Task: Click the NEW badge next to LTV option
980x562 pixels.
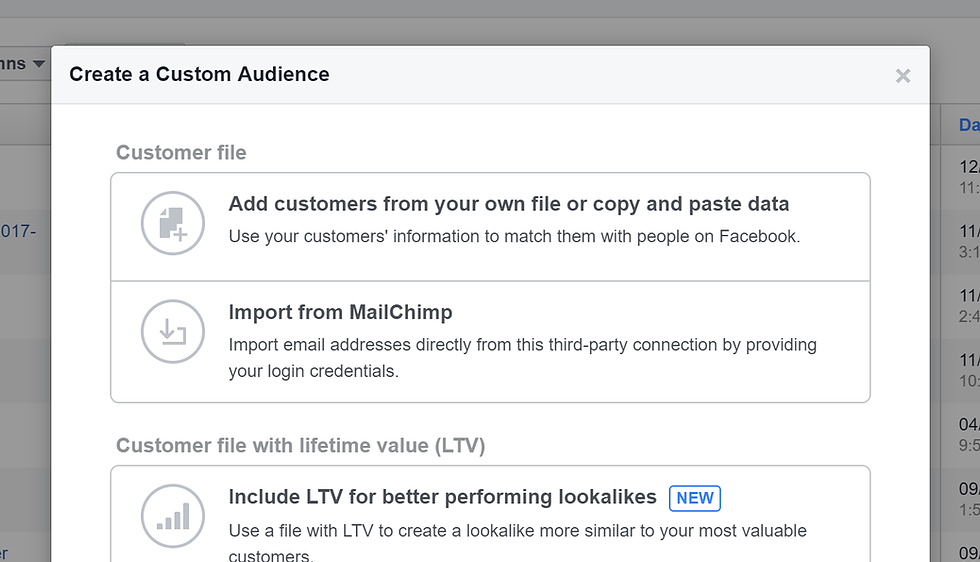Action: (694, 498)
